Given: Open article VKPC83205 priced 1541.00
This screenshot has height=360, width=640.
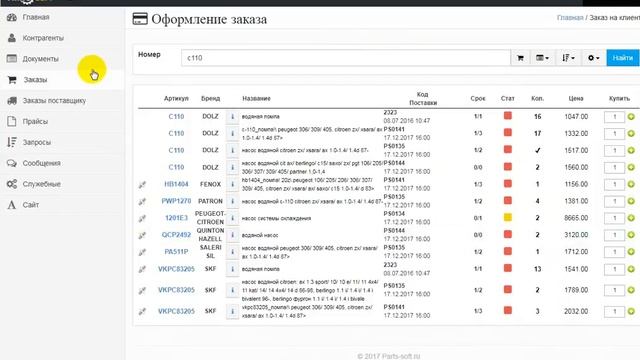Looking at the screenshot, I should pyautogui.click(x=176, y=269).
